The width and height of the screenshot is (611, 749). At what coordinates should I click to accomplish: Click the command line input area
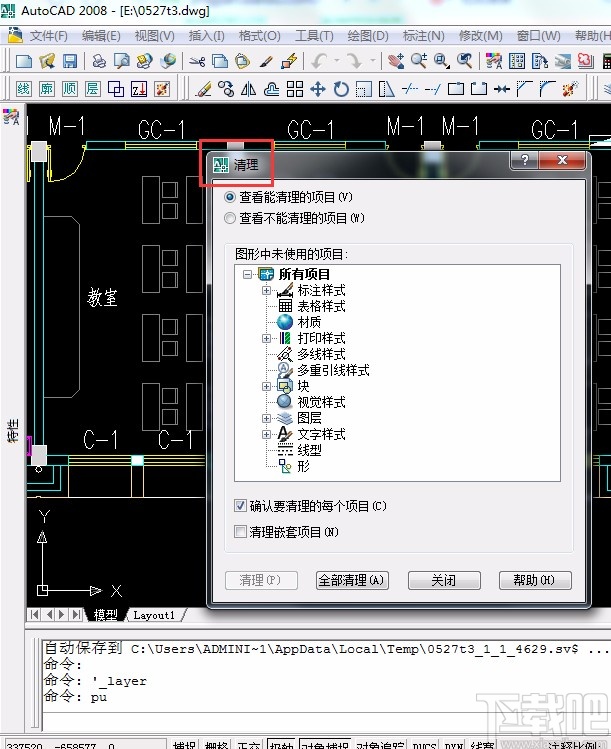point(325,720)
